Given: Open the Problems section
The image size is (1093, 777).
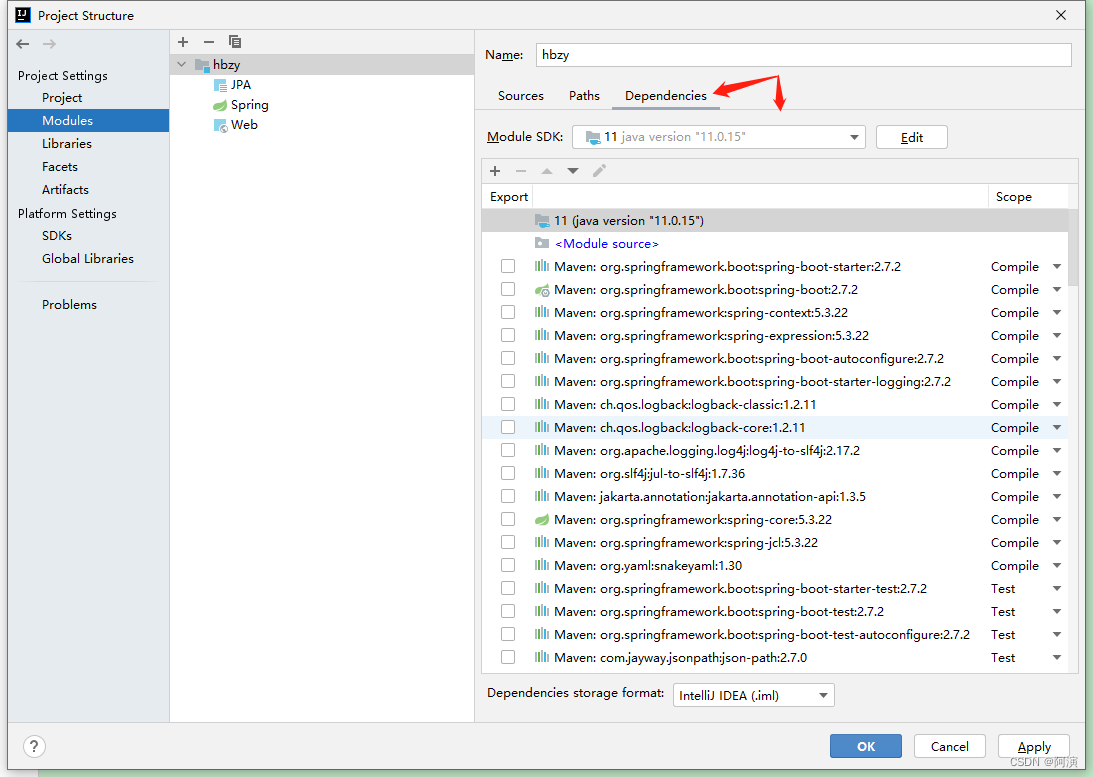Looking at the screenshot, I should pyautogui.click(x=69, y=305).
